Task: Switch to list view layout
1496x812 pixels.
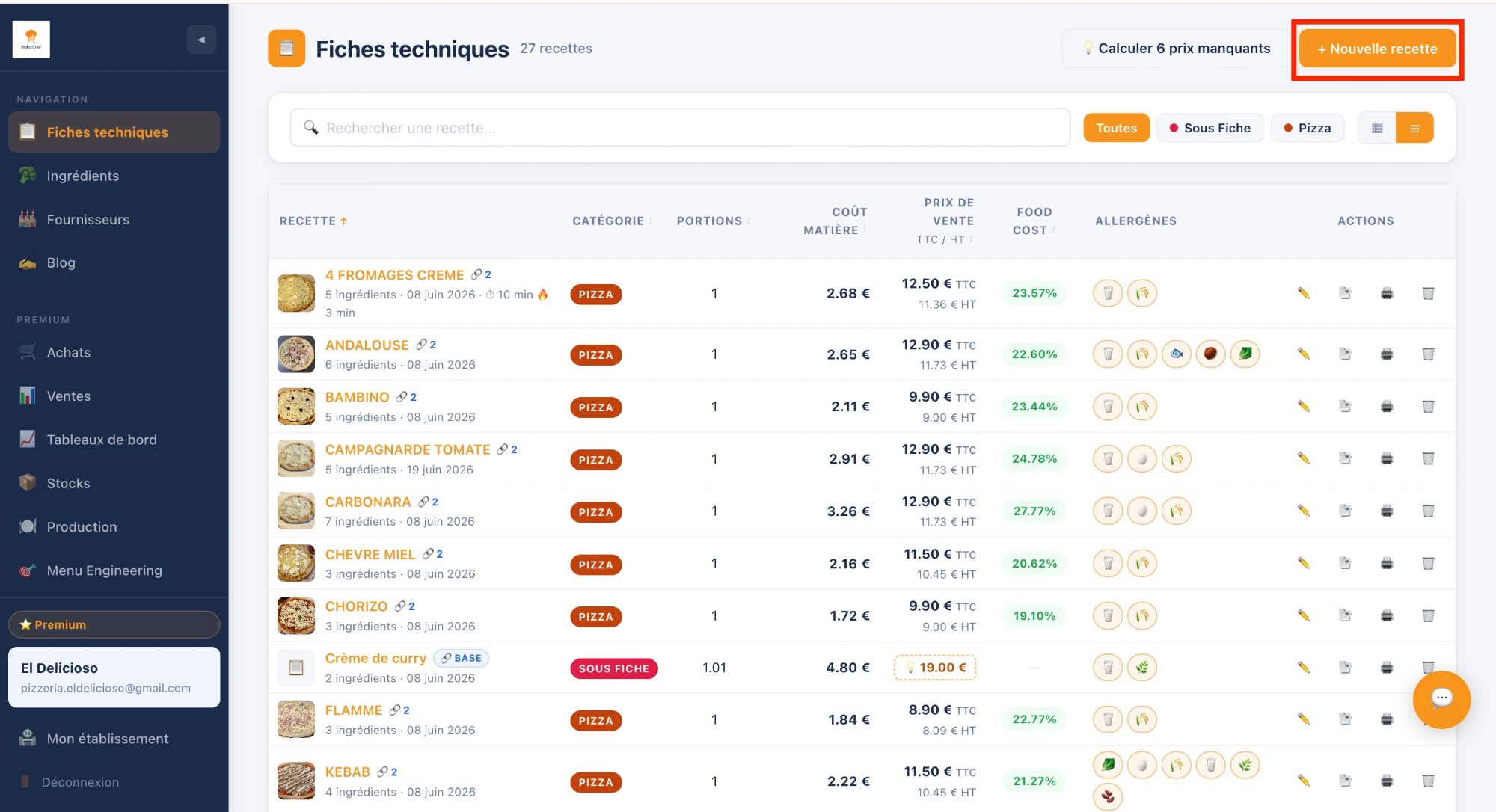Action: pyautogui.click(x=1414, y=128)
